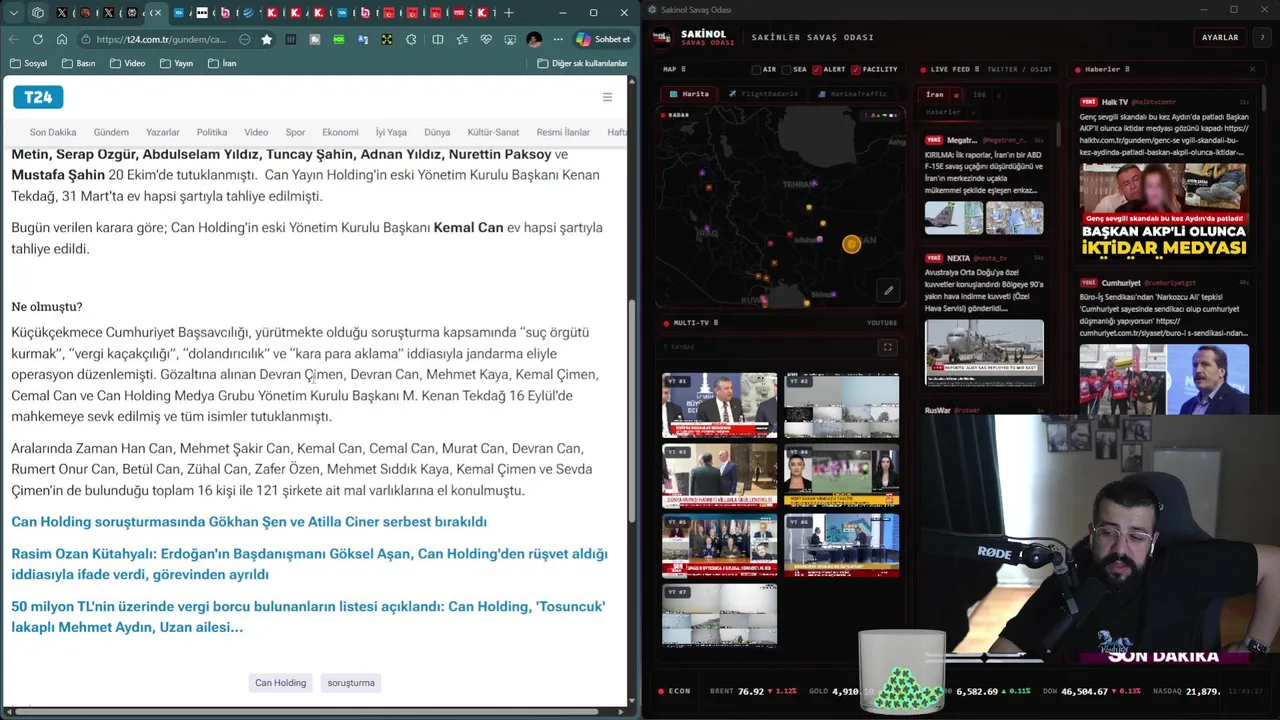Open the AYARLAR settings button
This screenshot has height=720, width=1280.
pyautogui.click(x=1220, y=37)
